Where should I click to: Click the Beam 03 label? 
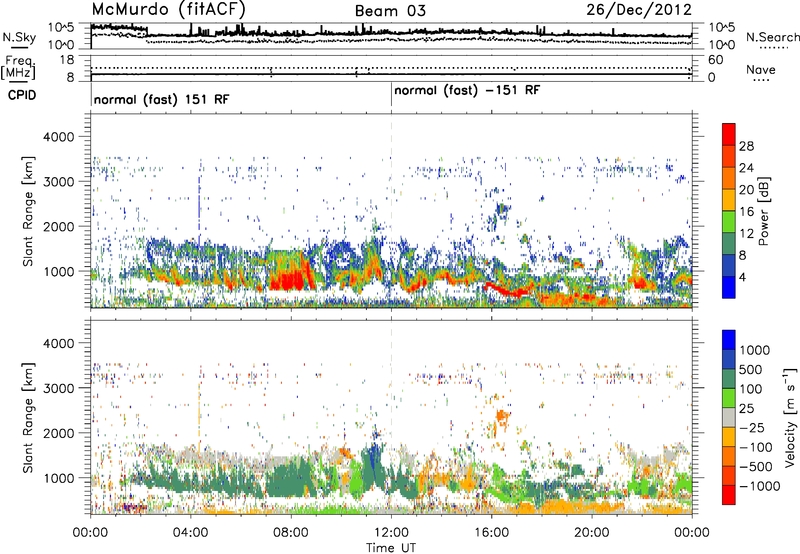(390, 11)
